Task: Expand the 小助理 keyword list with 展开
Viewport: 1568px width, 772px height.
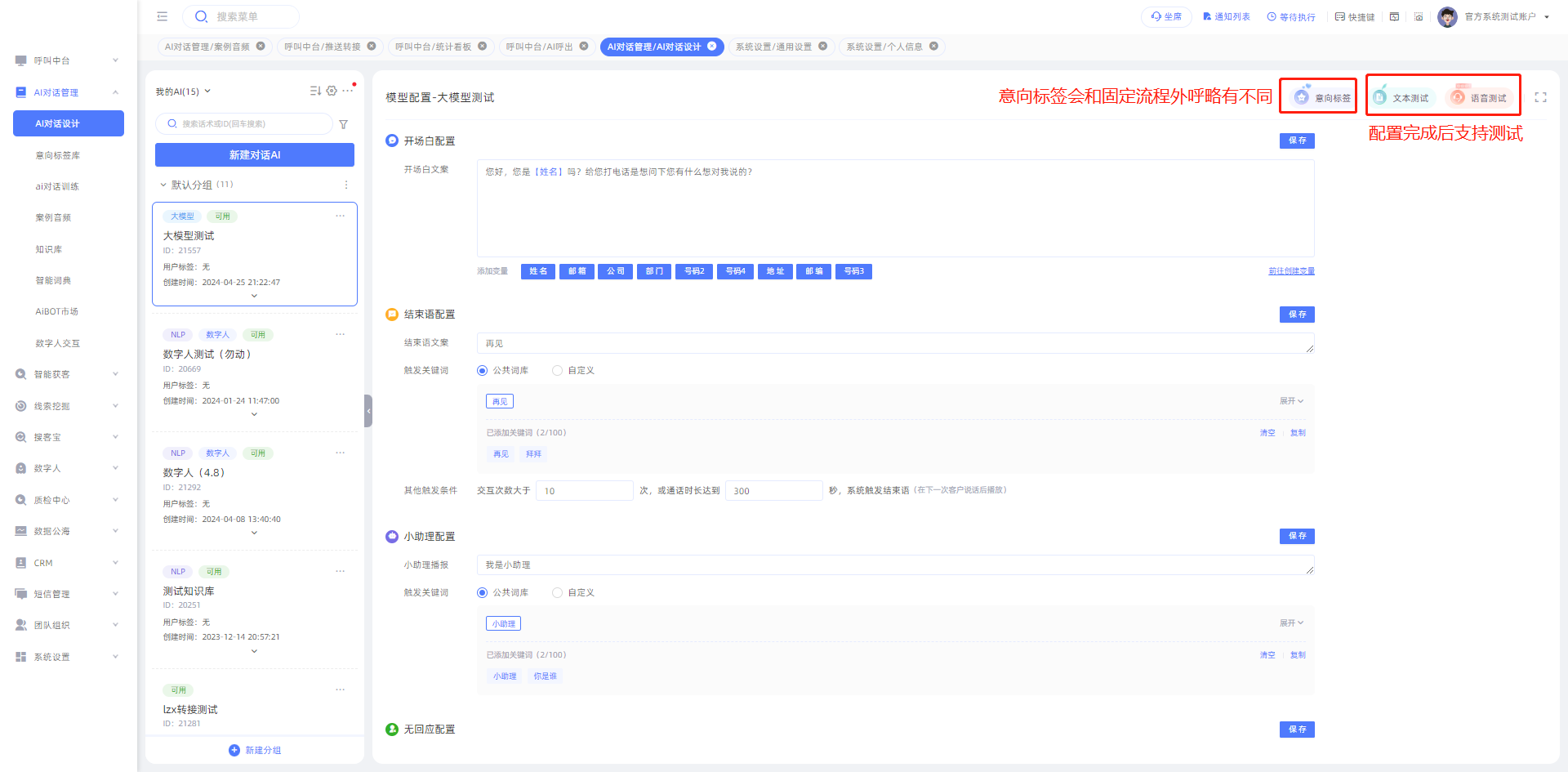Action: click(1291, 623)
